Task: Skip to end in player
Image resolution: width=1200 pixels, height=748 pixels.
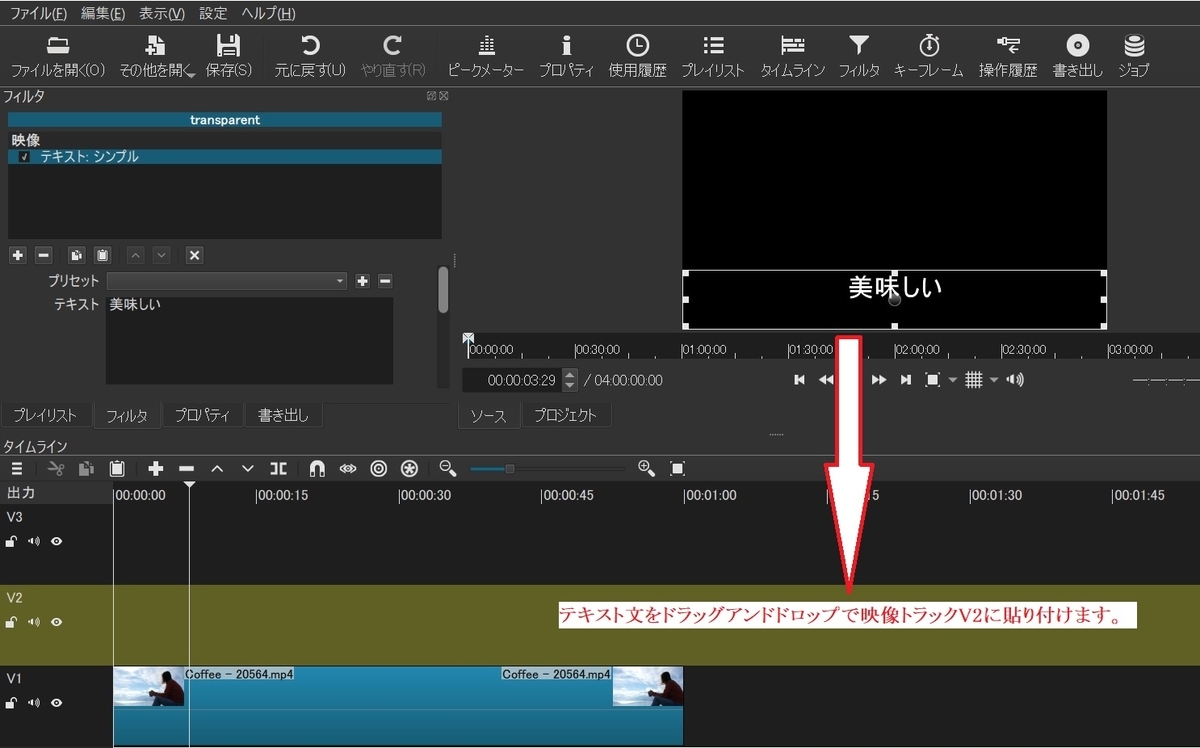Action: click(905, 380)
